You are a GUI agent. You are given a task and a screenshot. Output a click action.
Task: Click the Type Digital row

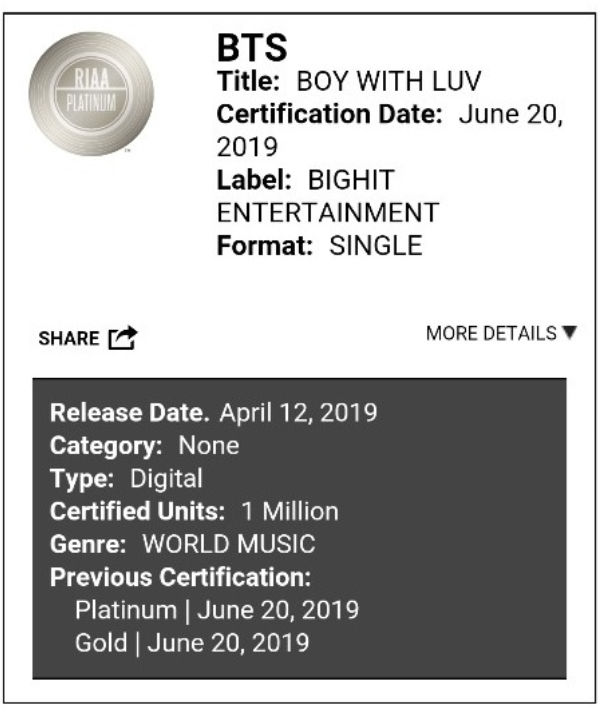click(127, 478)
